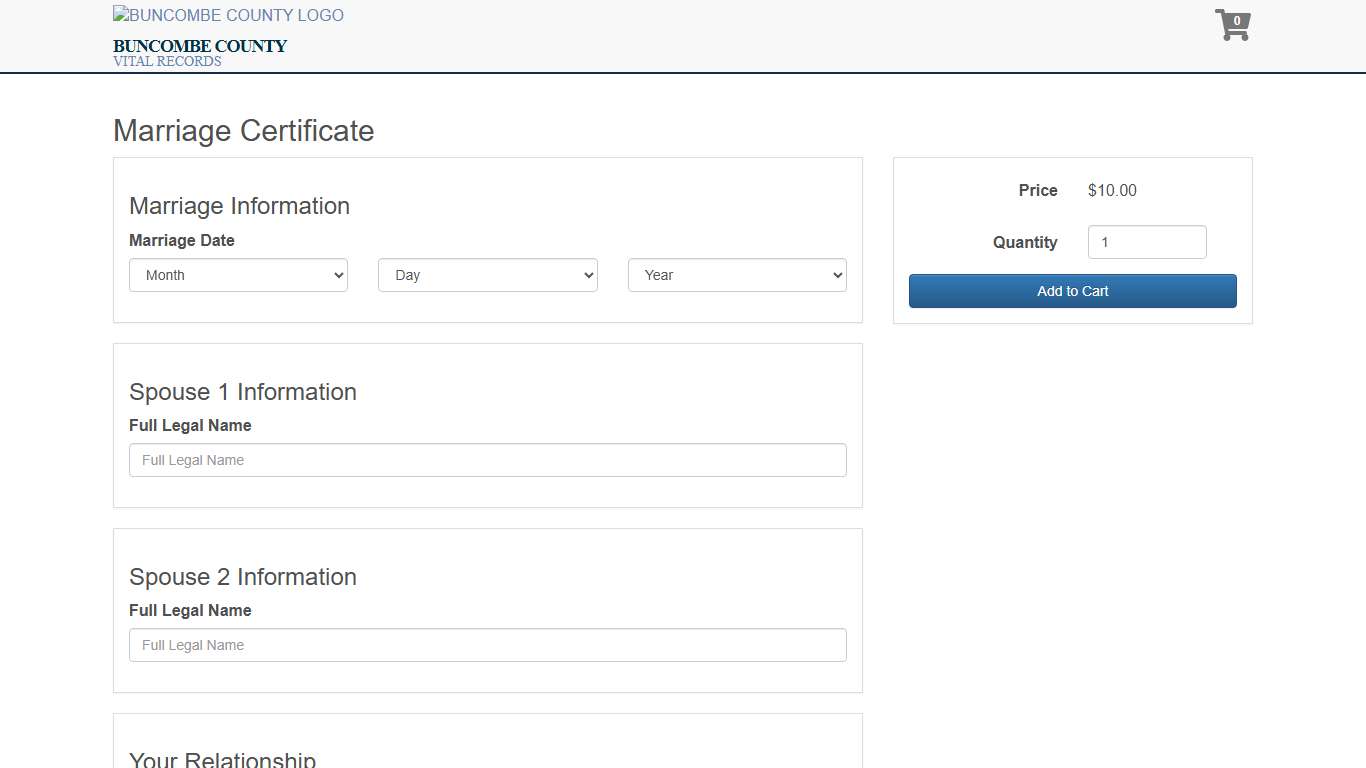The image size is (1366, 768).
Task: Click the Buncombe County logo image
Action: [228, 16]
